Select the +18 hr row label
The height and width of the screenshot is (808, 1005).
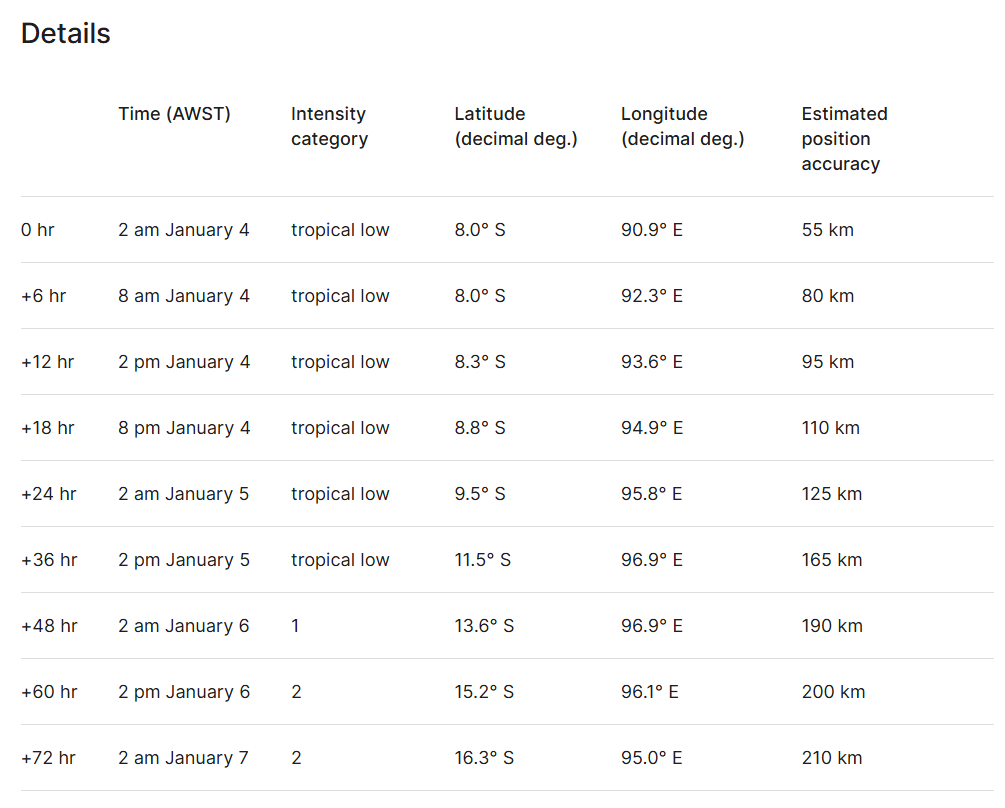(48, 428)
